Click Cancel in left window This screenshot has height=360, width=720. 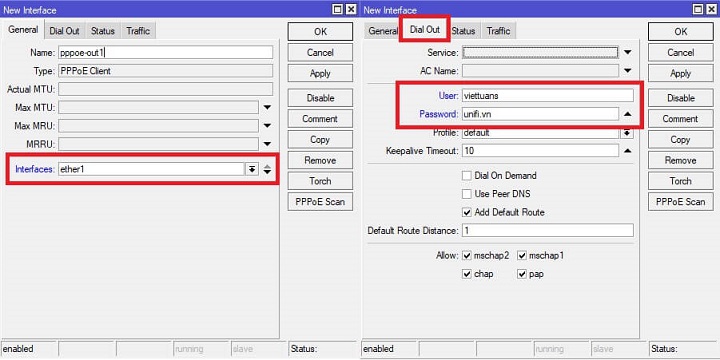[x=321, y=52]
